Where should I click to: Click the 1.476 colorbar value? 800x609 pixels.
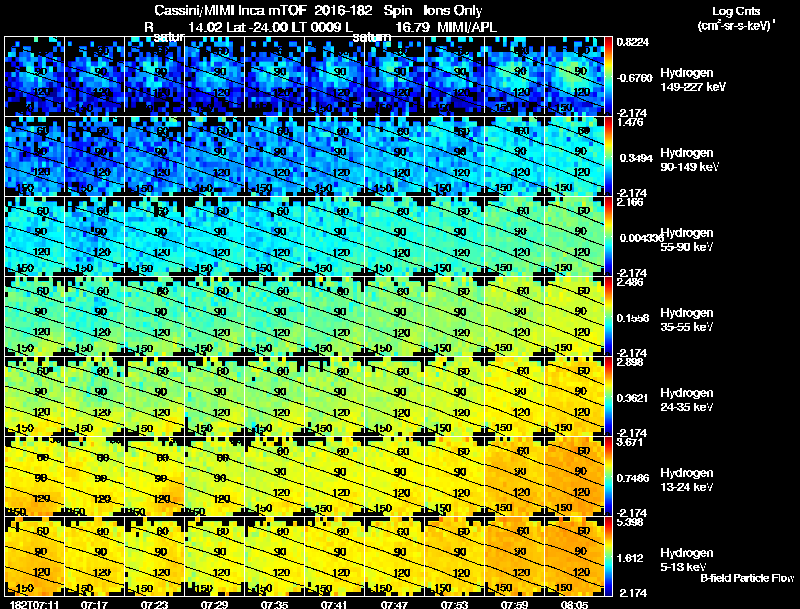(630, 122)
